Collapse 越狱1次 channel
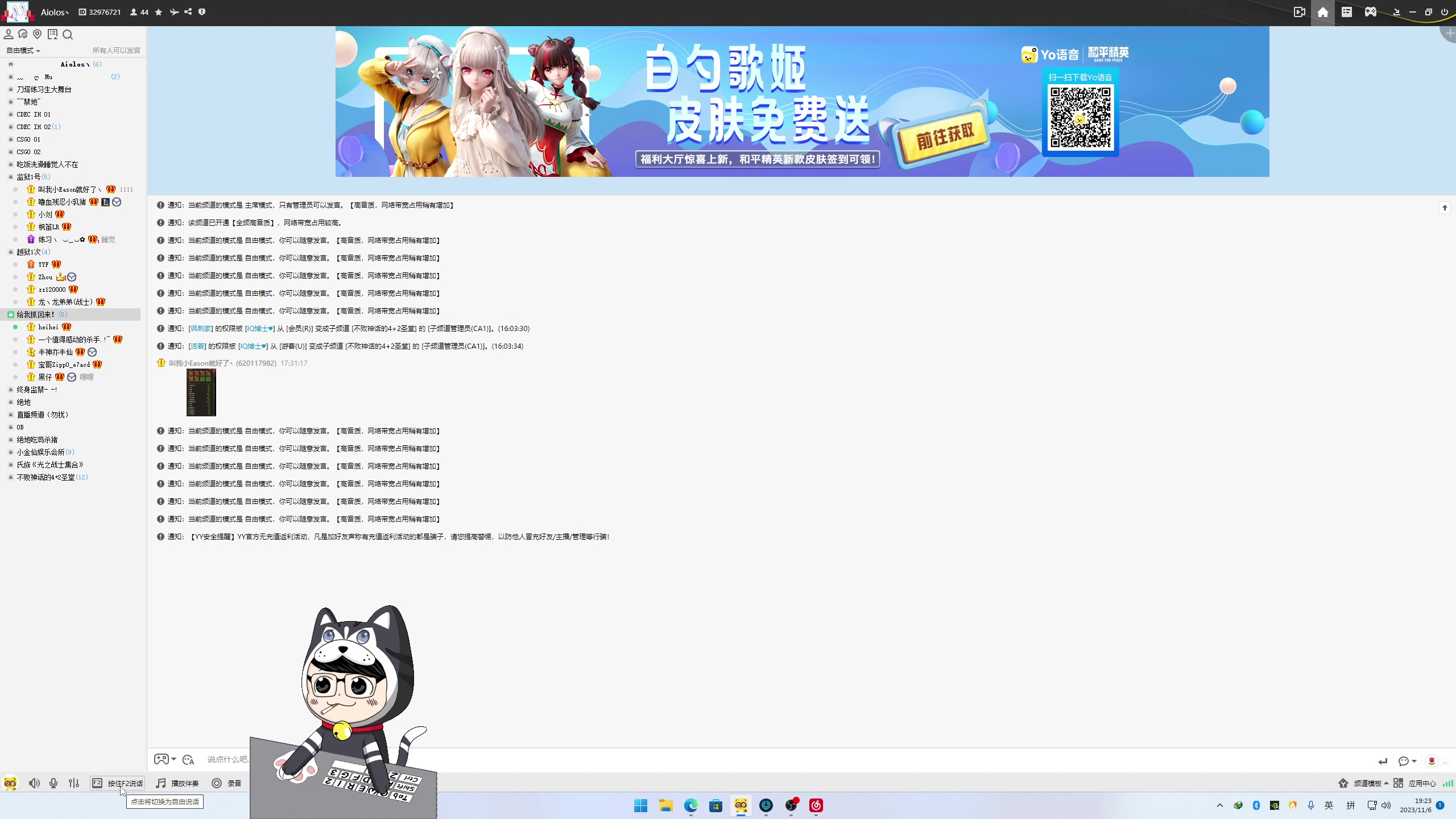The width and height of the screenshot is (1456, 819). (x=10, y=252)
